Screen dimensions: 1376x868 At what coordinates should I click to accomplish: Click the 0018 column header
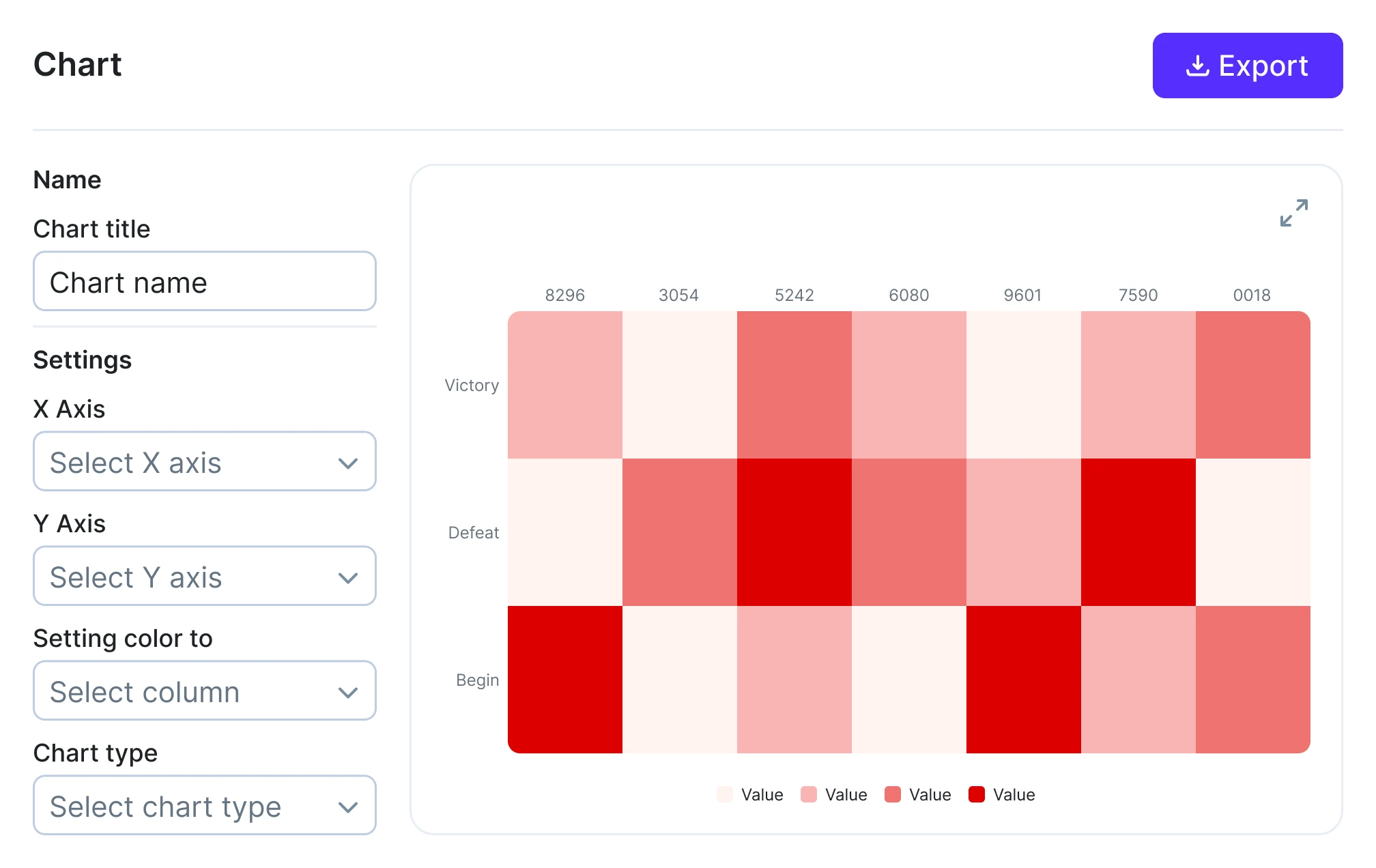click(x=1252, y=295)
